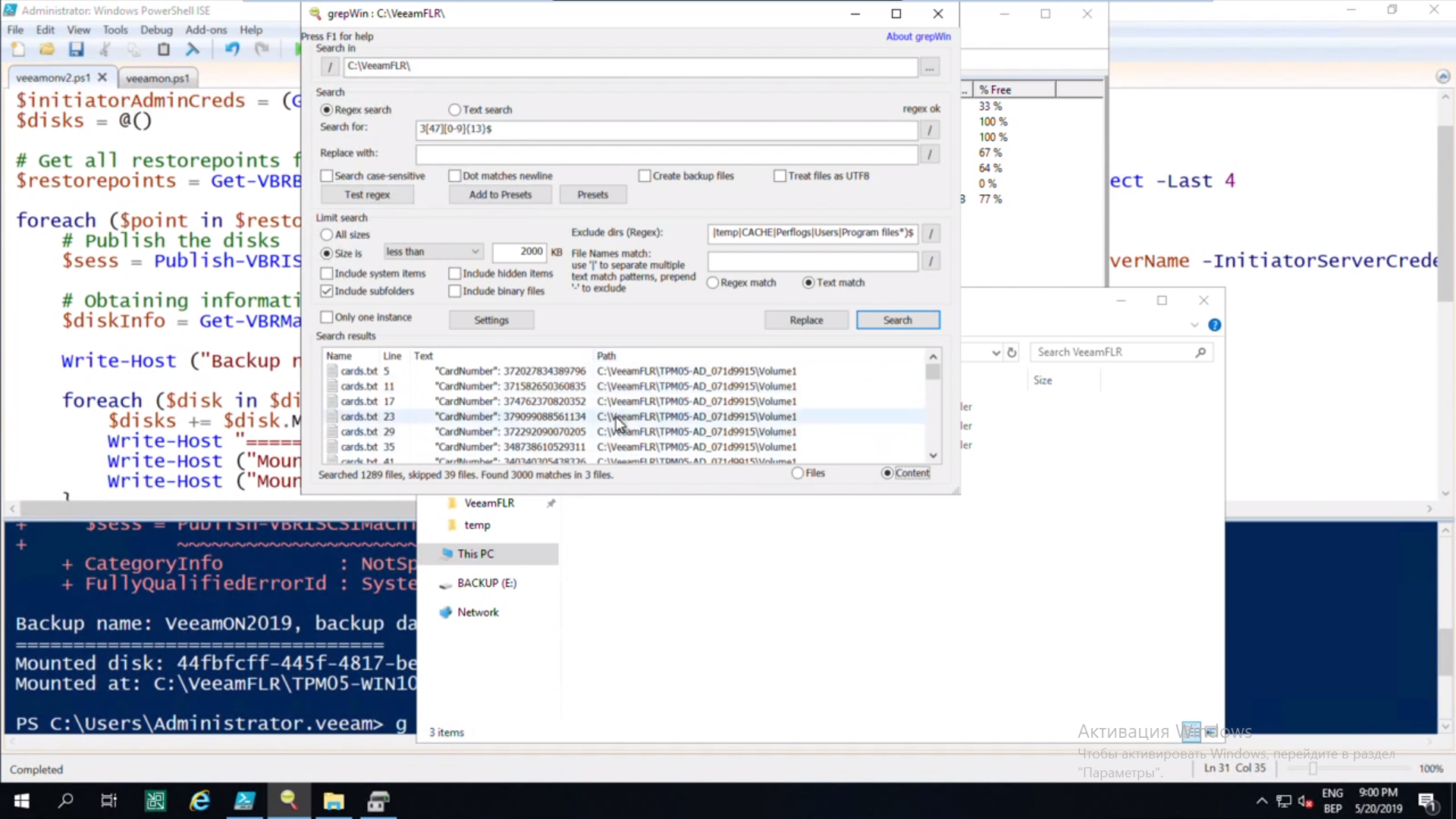This screenshot has width=1456, height=819.
Task: Click the Redo arrow in ISE toolbar
Action: (262, 50)
